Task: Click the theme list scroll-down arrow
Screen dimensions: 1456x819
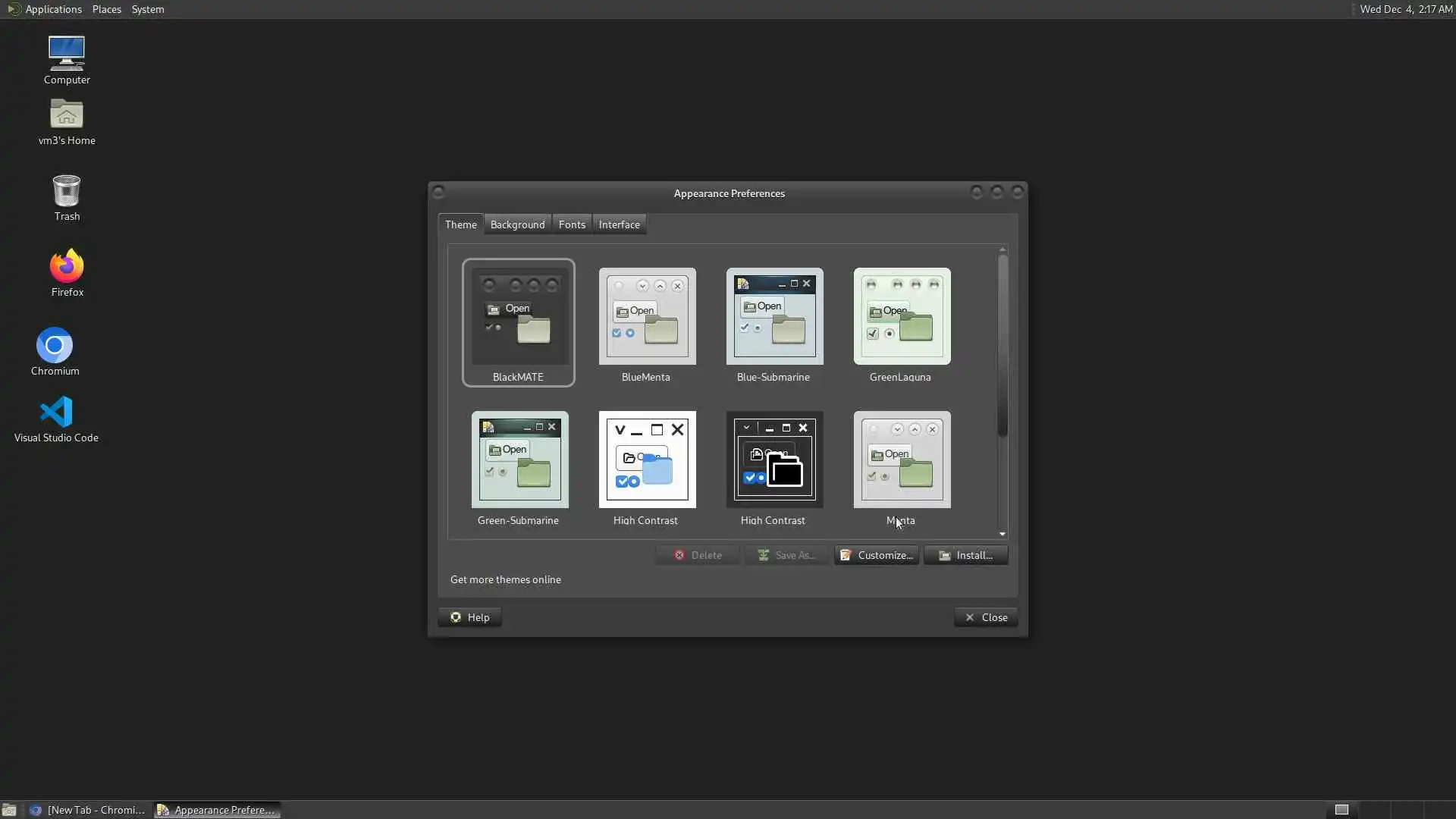Action: 1003,535
